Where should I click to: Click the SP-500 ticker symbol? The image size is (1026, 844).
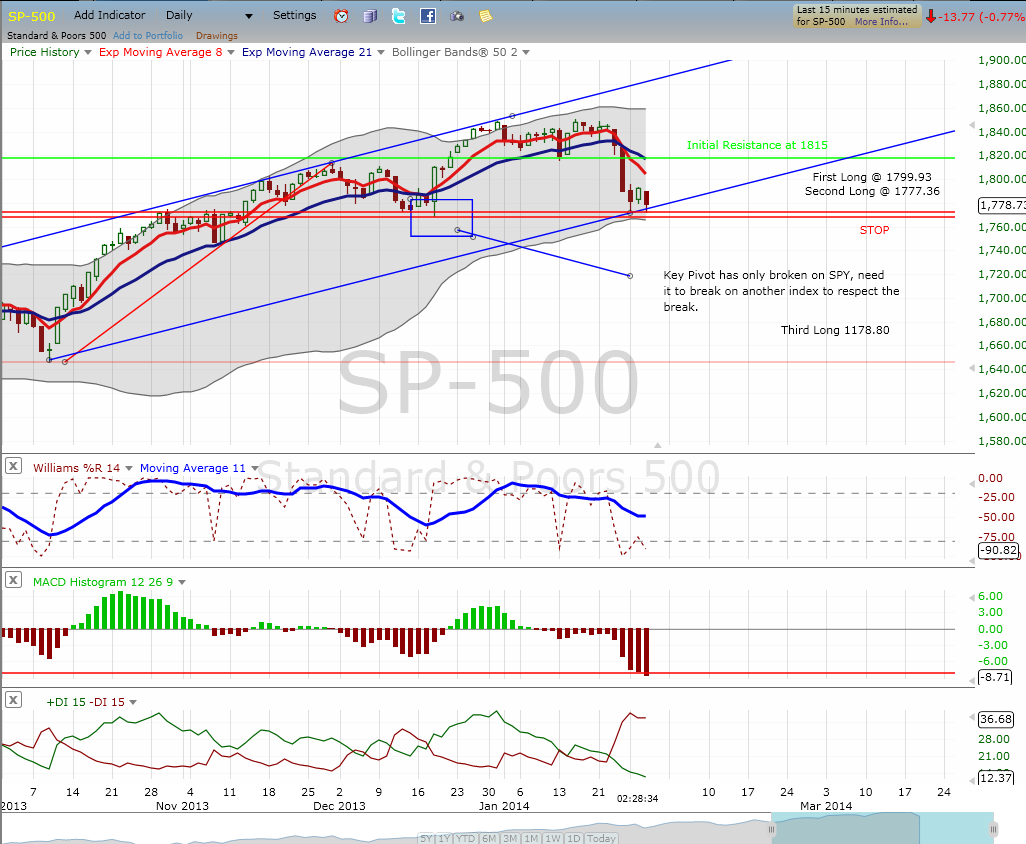[31, 16]
